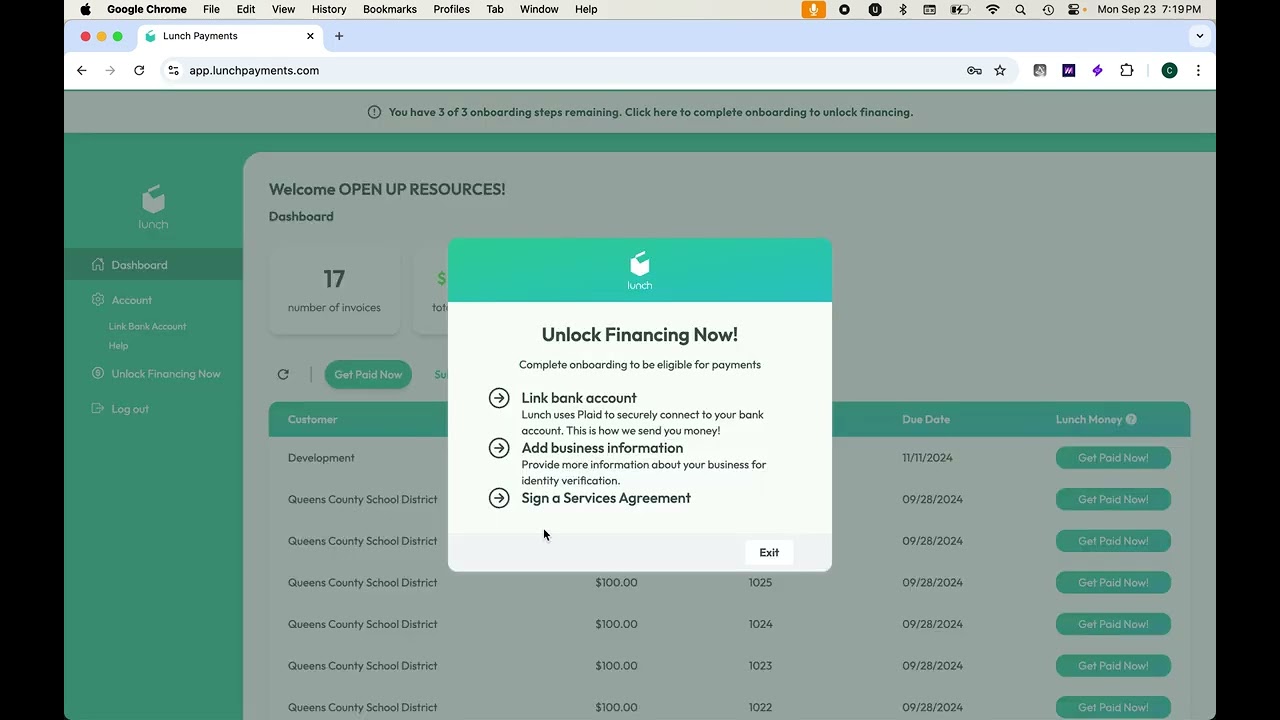Bookmark this page with the star icon
The width and height of the screenshot is (1280, 720).
[x=1000, y=70]
